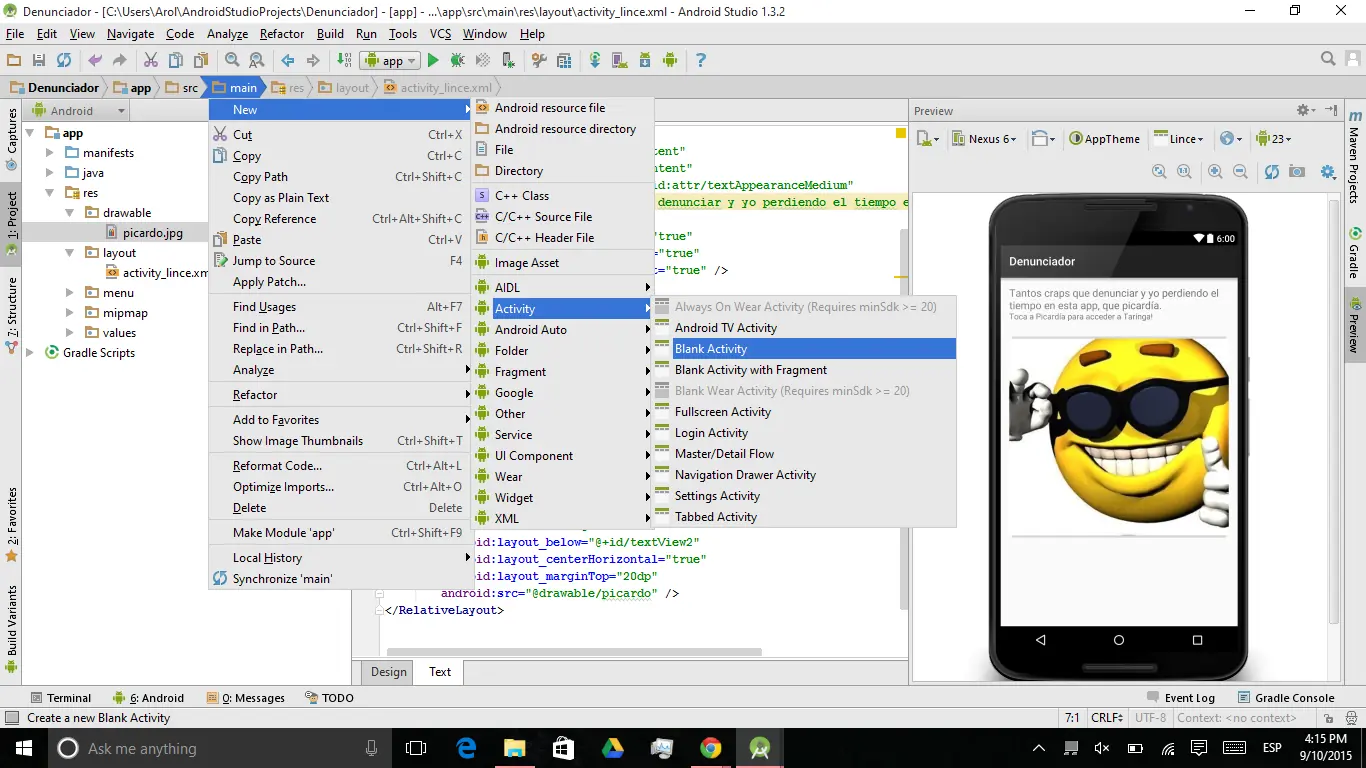This screenshot has height=768, width=1366.
Task: Open the Lince activity dropdown in Preview
Action: pos(1180,139)
